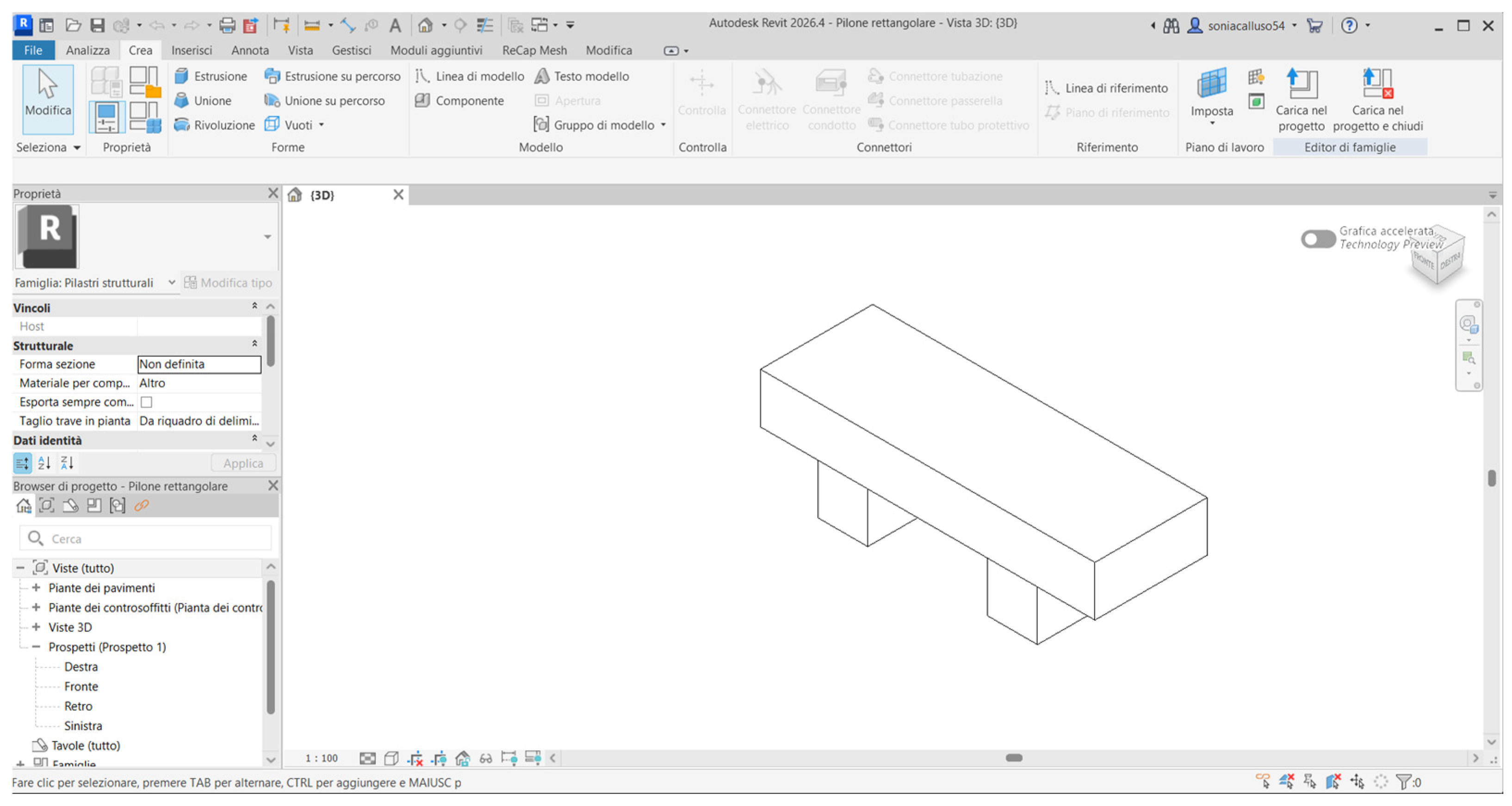Screen dimensions: 1512x806
Task: Toggle Grafica accelerata switch
Action: click(1317, 238)
